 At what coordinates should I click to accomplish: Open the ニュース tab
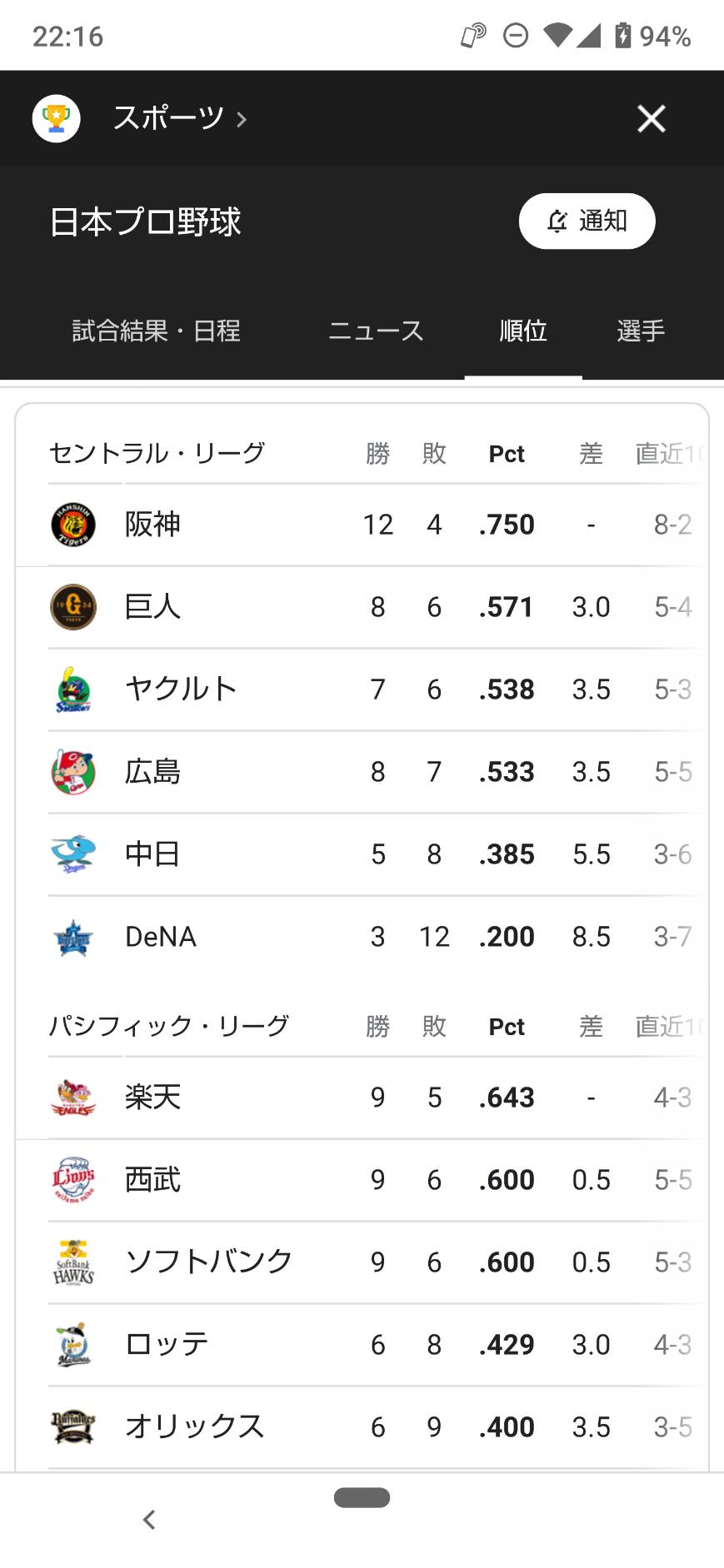(376, 331)
